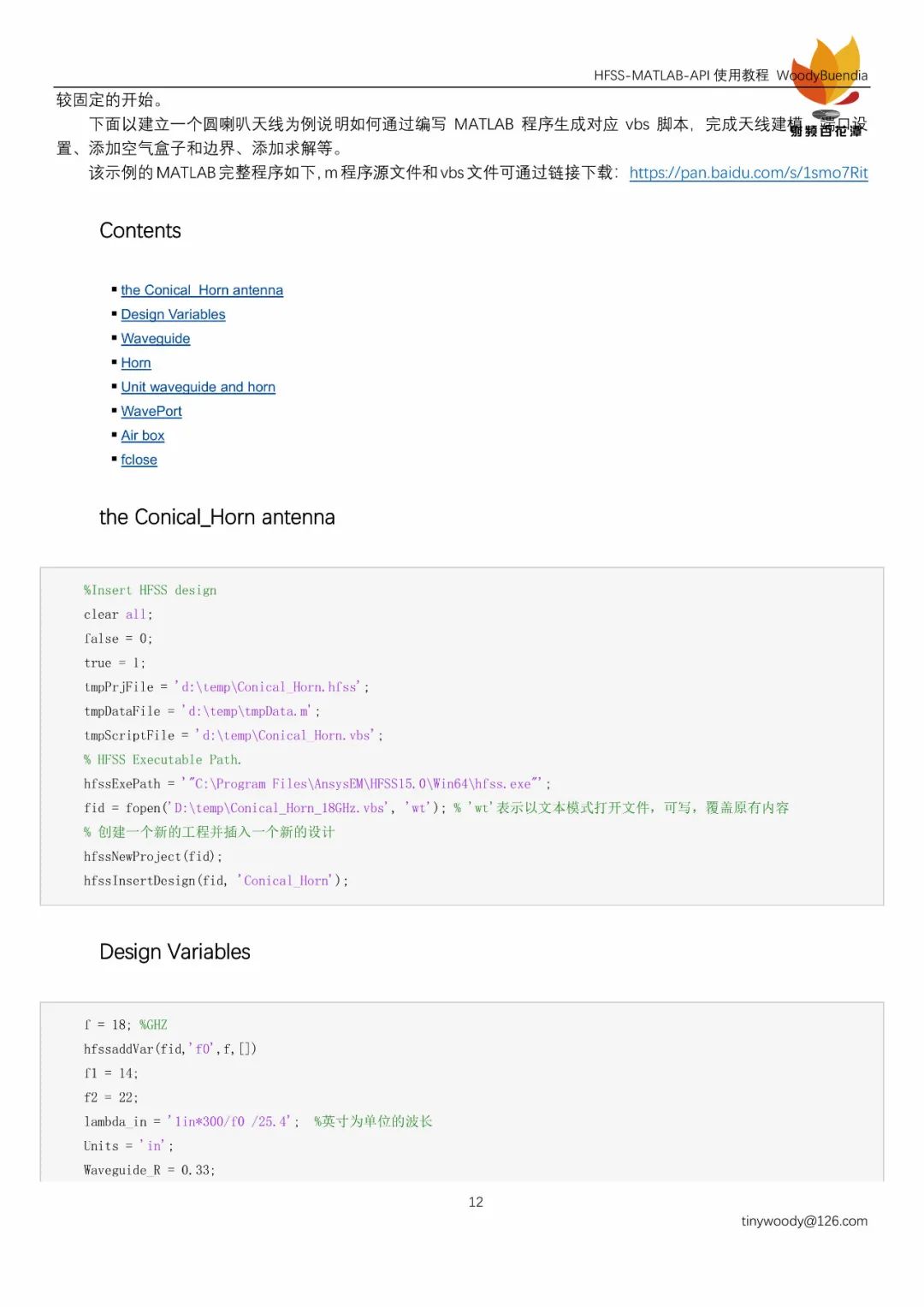Click the 'hfssExePath' code line
The width and height of the screenshot is (924, 1307).
point(317,784)
